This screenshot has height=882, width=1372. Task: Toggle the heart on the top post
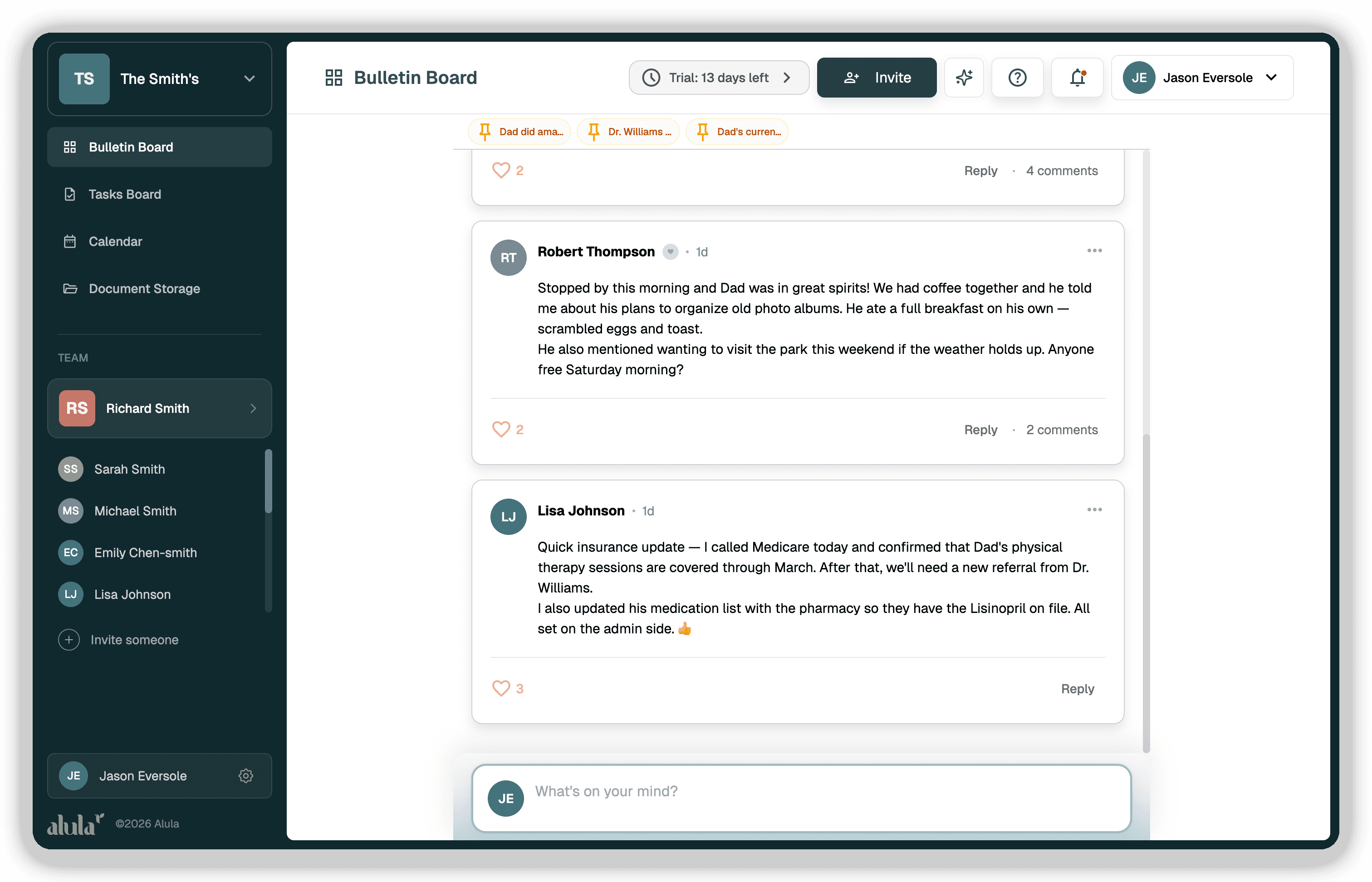(502, 170)
